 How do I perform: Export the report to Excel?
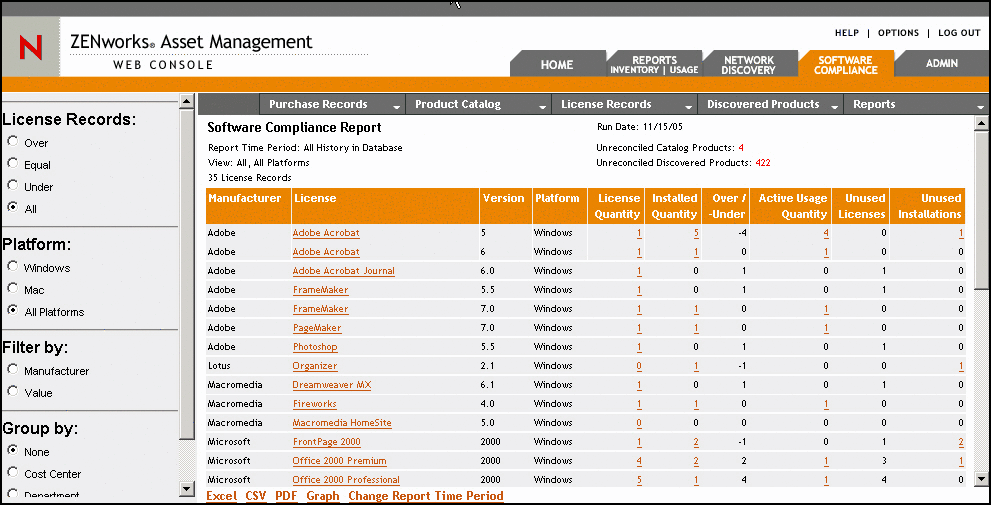(x=222, y=496)
